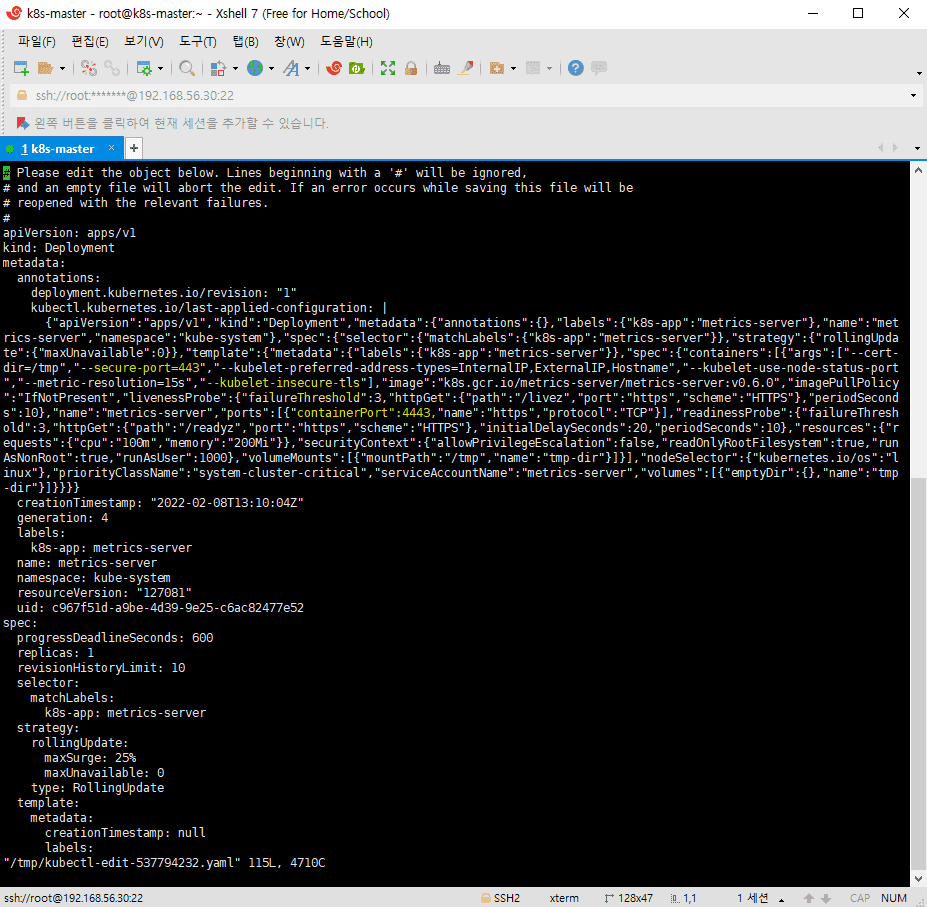
Task: Click the xterm status bar label
Action: click(564, 898)
